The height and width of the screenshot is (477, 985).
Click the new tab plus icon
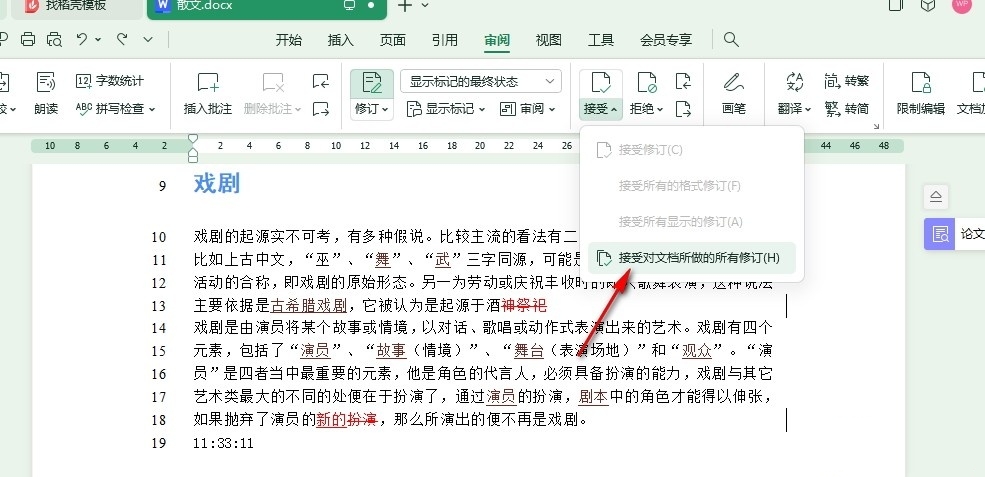pos(405,6)
